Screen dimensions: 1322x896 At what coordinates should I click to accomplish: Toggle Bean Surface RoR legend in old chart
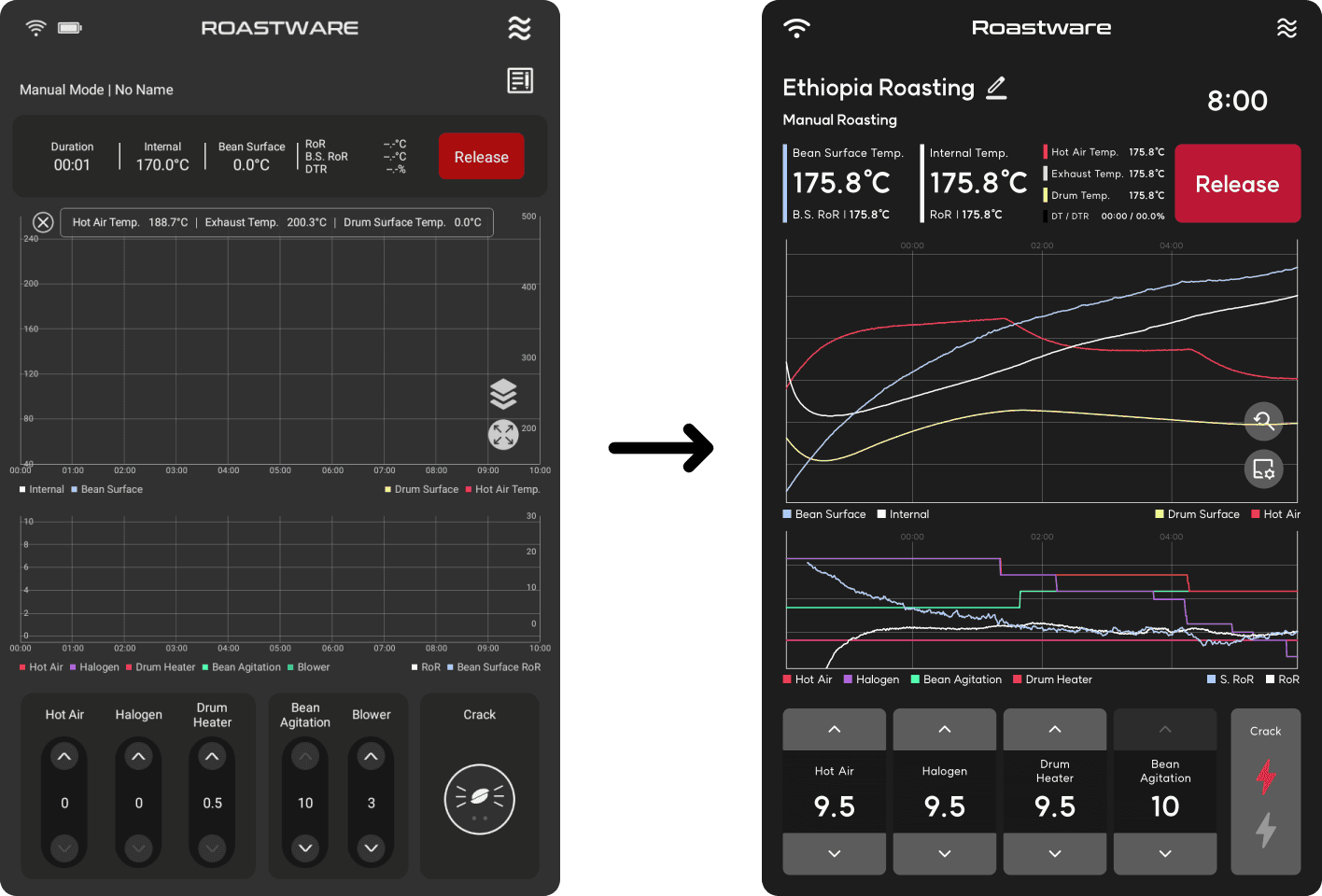coord(494,667)
